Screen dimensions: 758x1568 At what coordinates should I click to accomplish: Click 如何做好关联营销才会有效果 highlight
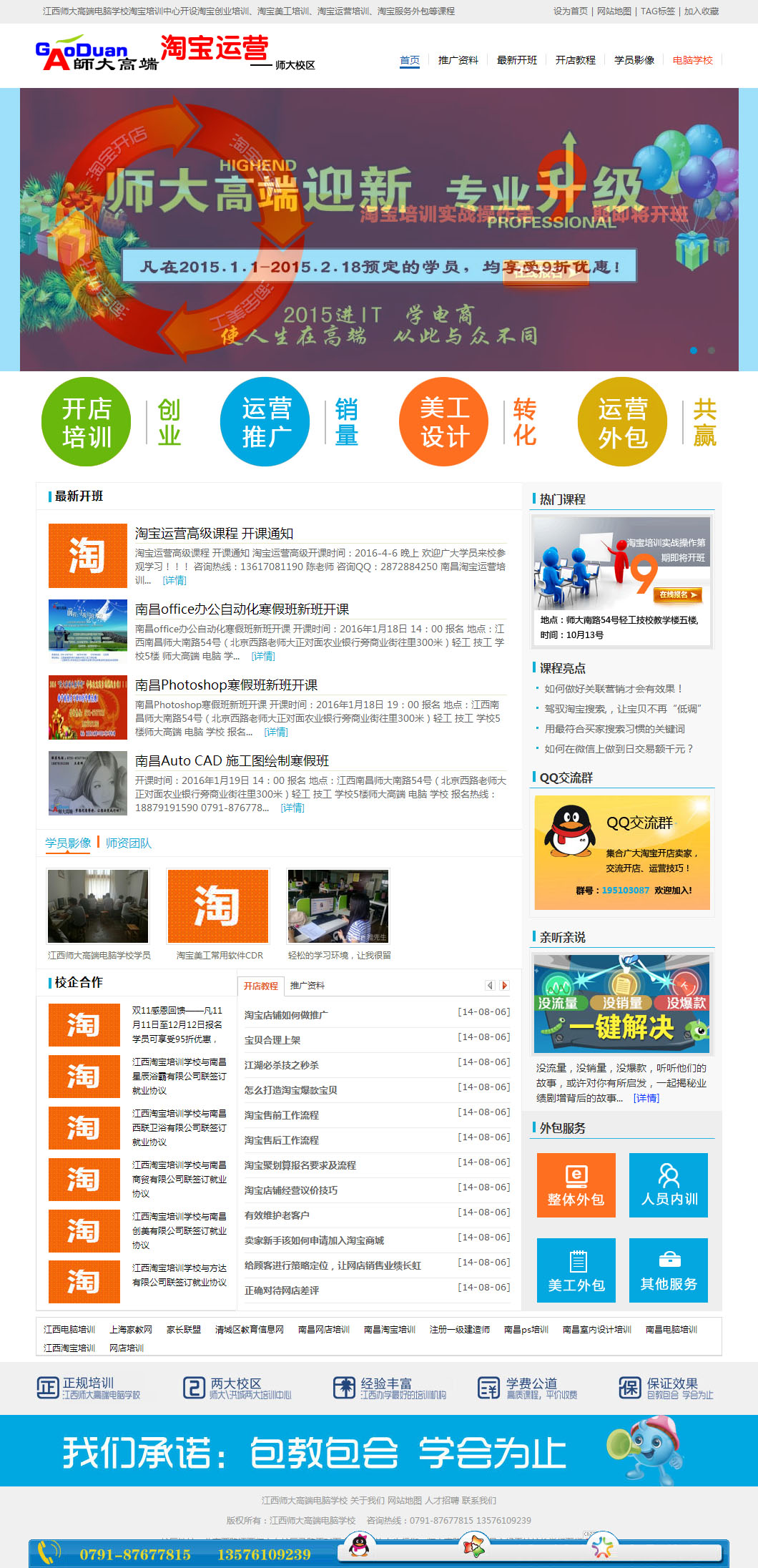614,689
